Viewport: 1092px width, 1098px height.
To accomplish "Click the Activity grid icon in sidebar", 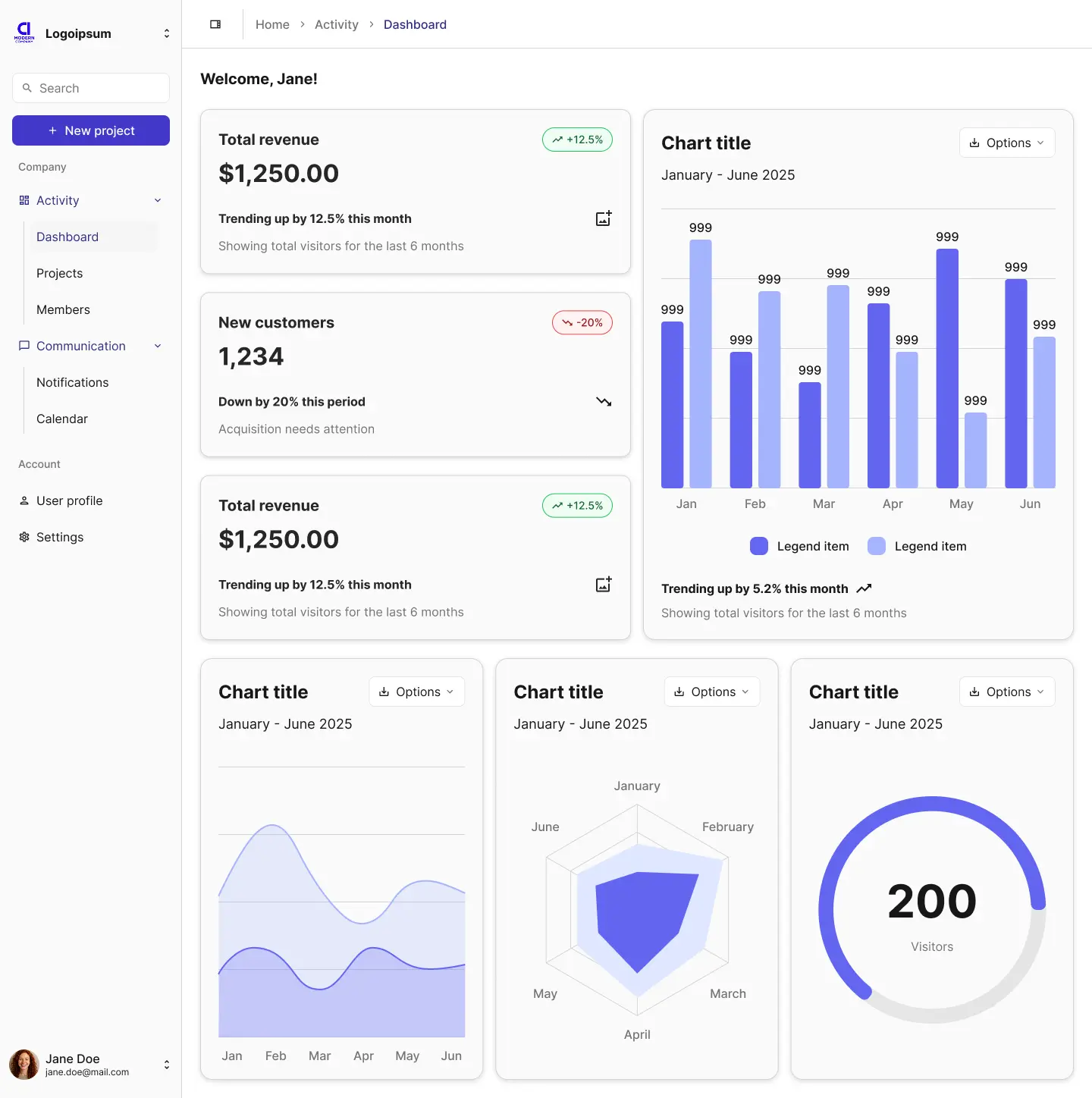I will 23,199.
